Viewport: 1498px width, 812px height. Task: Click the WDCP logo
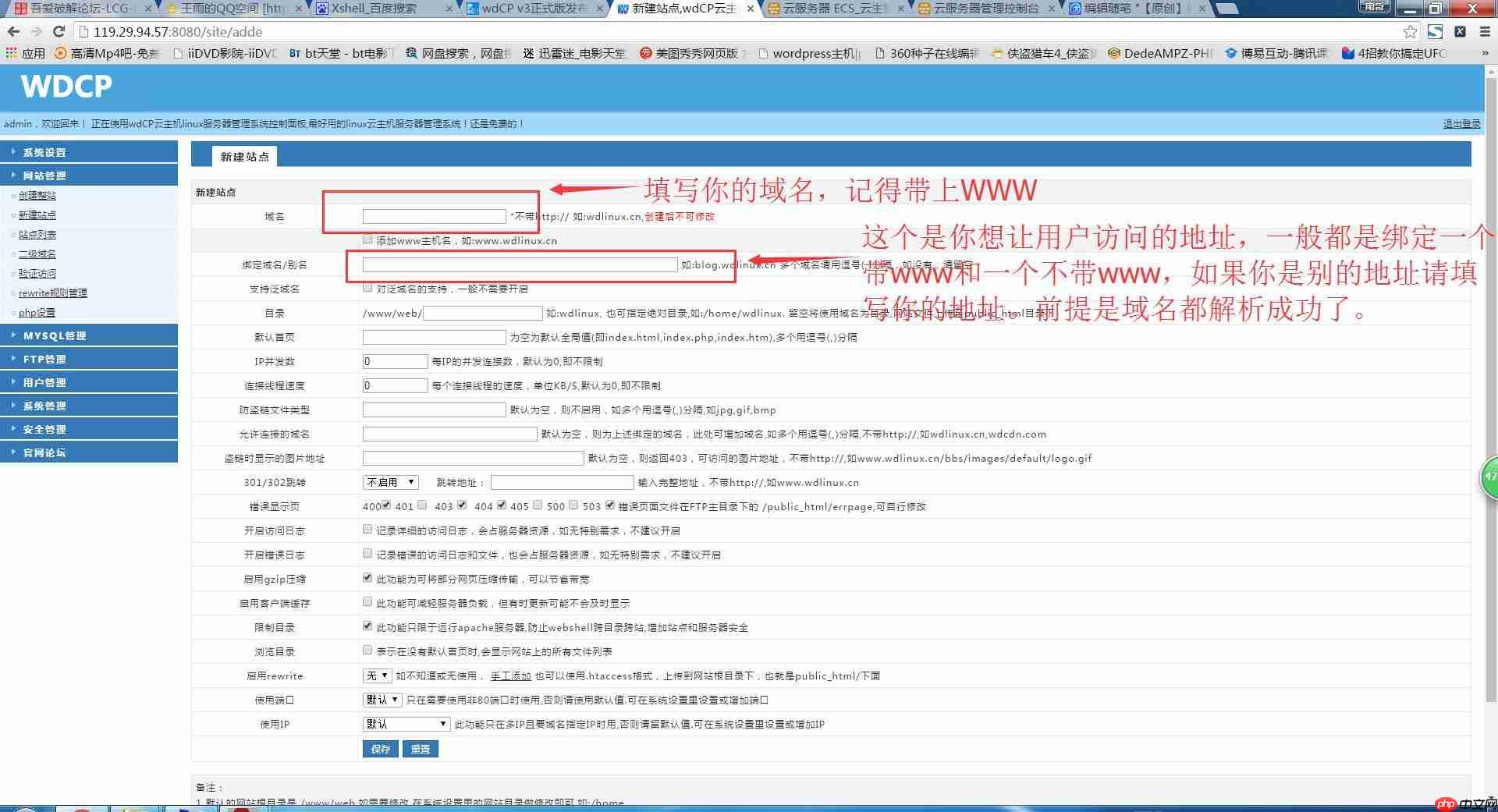66,87
